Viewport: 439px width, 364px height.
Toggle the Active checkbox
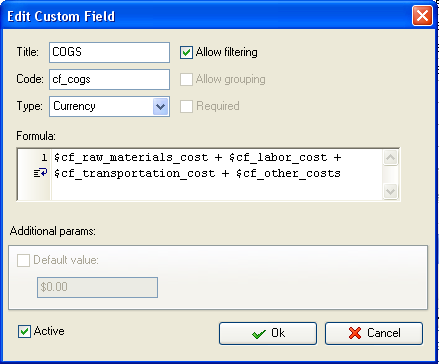[x=24, y=332]
